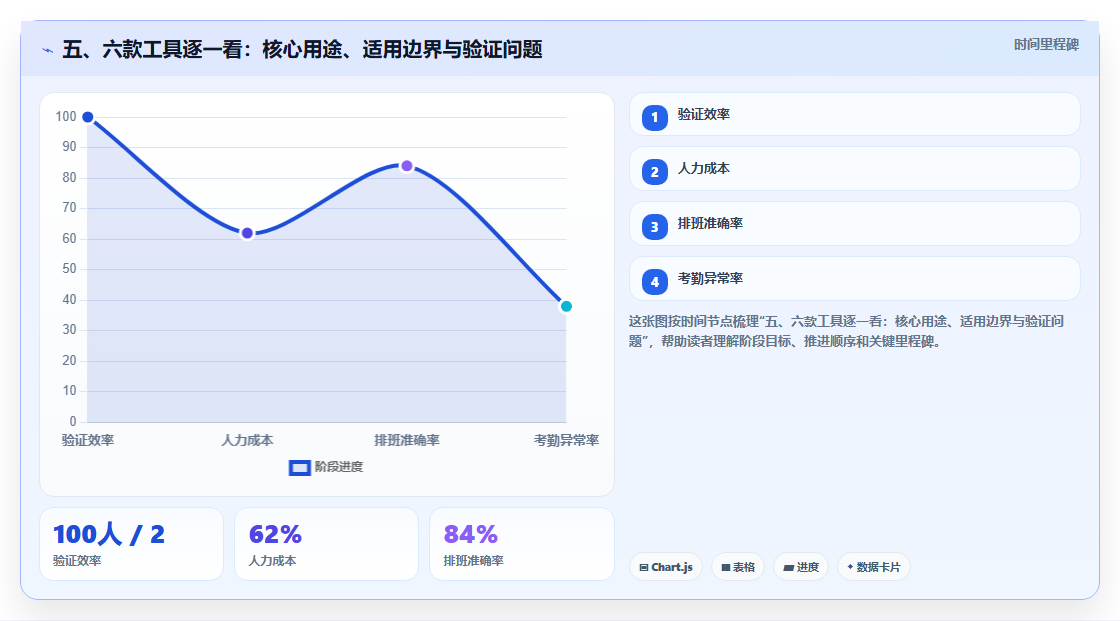Screen dimensions: 1120x621
Task: Click the lightning icon beside the section title
Action: tap(48, 51)
